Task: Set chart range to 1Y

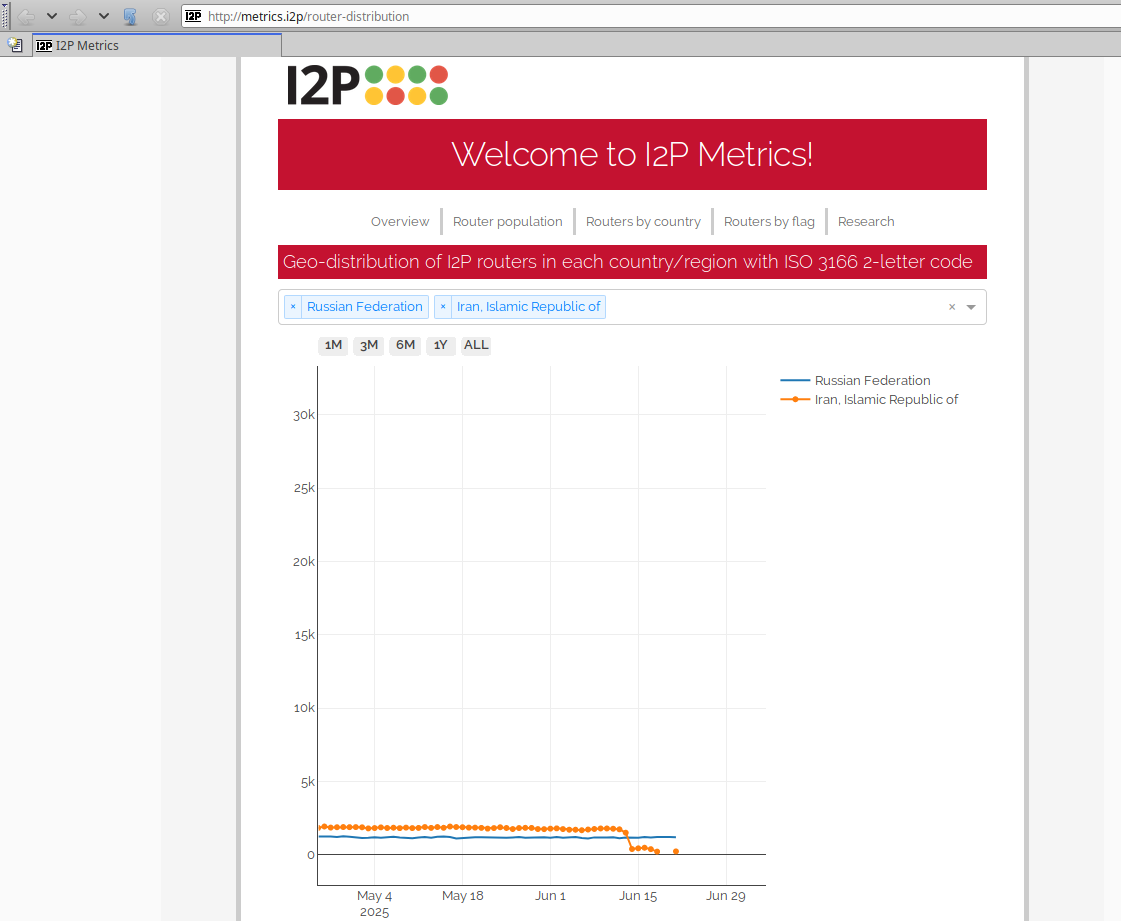Action: tap(440, 345)
